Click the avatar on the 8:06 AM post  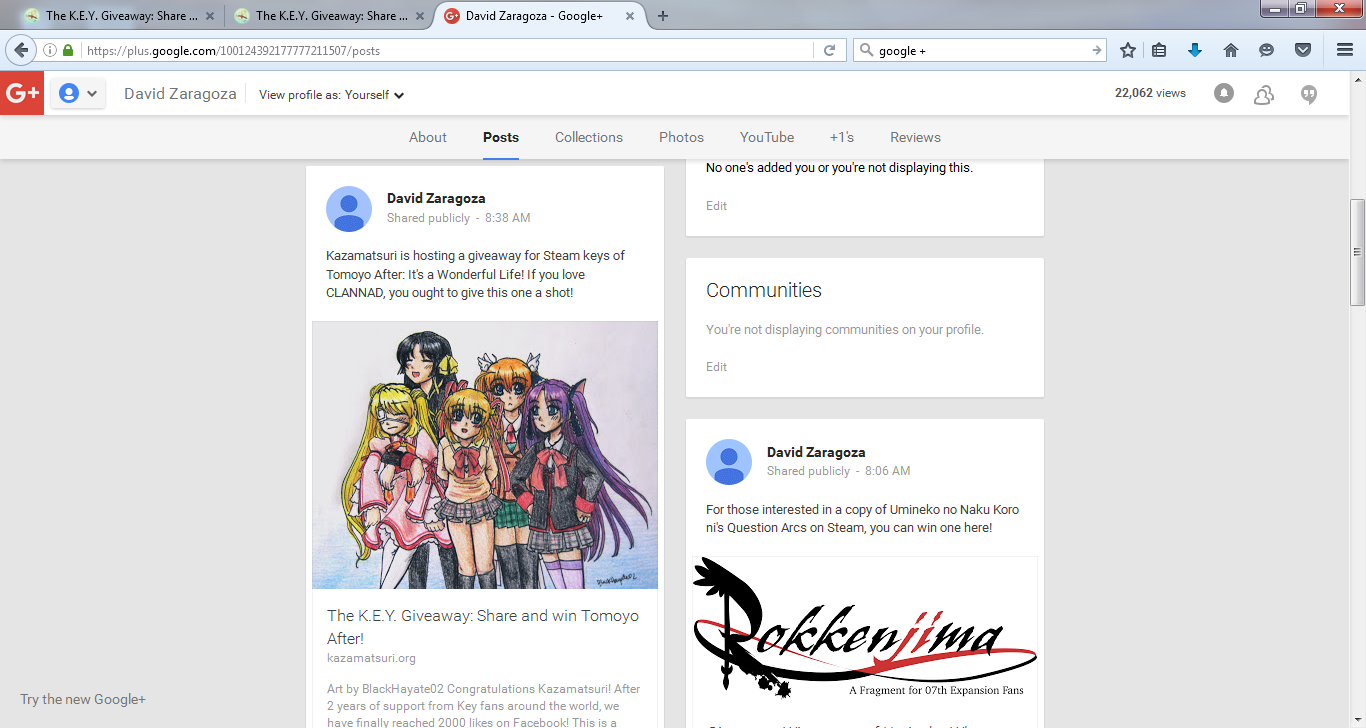(729, 462)
